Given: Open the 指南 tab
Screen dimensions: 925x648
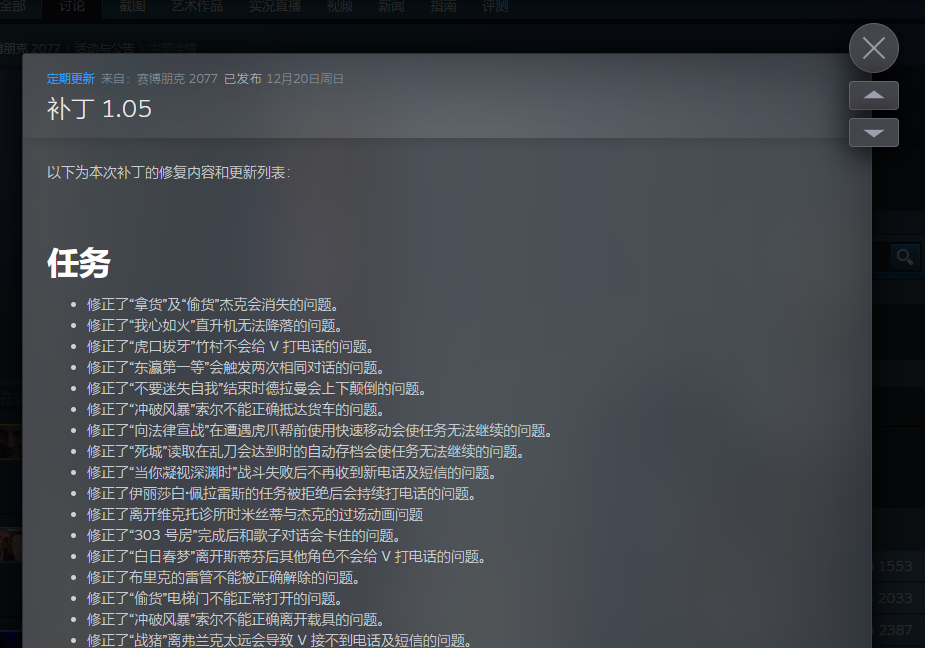Looking at the screenshot, I should click(x=443, y=6).
